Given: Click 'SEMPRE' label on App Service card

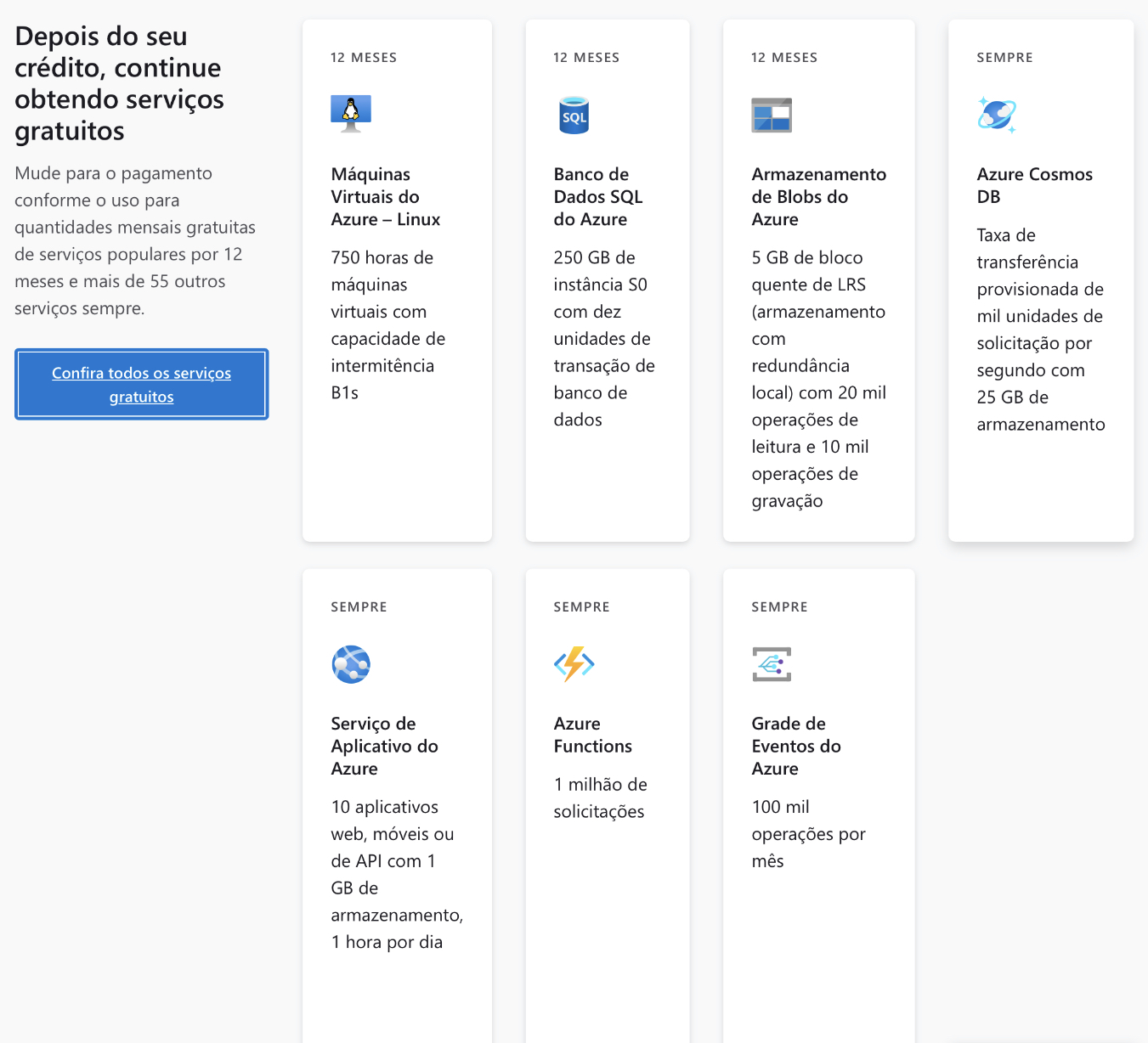Looking at the screenshot, I should pyautogui.click(x=359, y=607).
